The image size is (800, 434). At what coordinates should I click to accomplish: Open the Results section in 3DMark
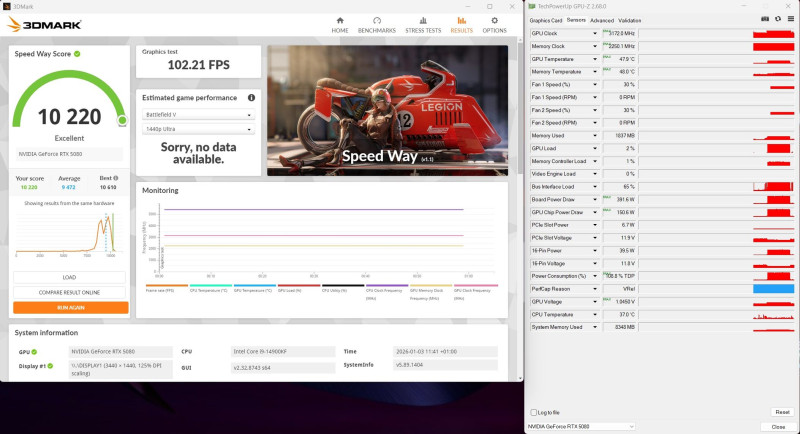pos(461,25)
